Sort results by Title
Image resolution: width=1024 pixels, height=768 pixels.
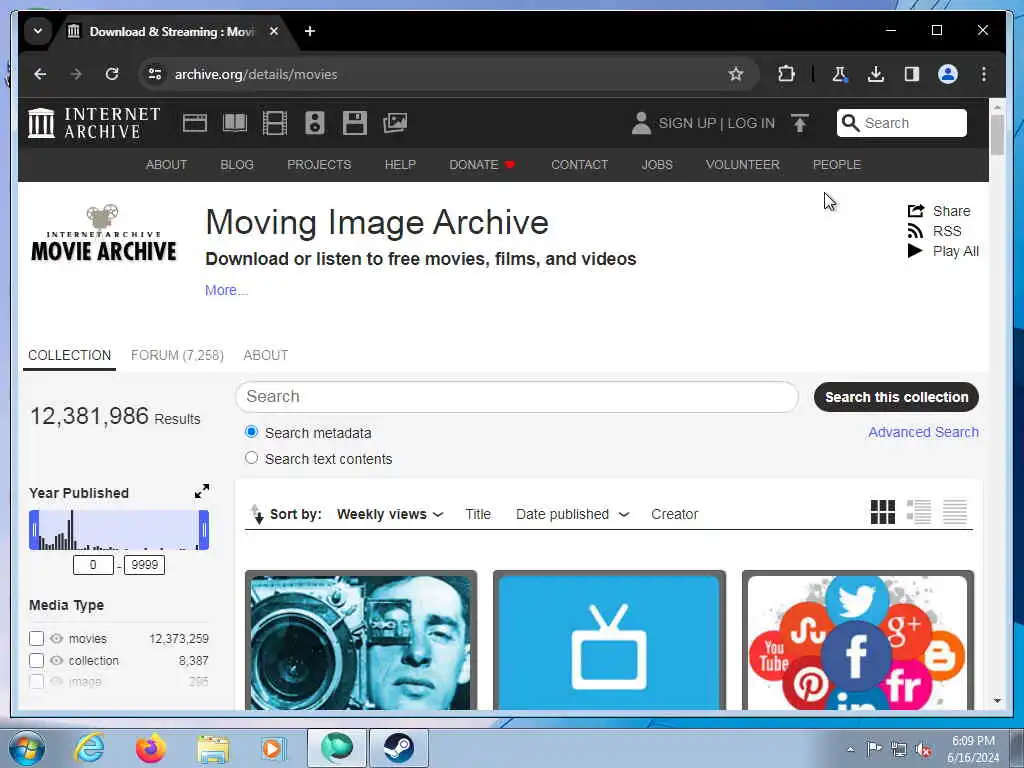pos(477,514)
